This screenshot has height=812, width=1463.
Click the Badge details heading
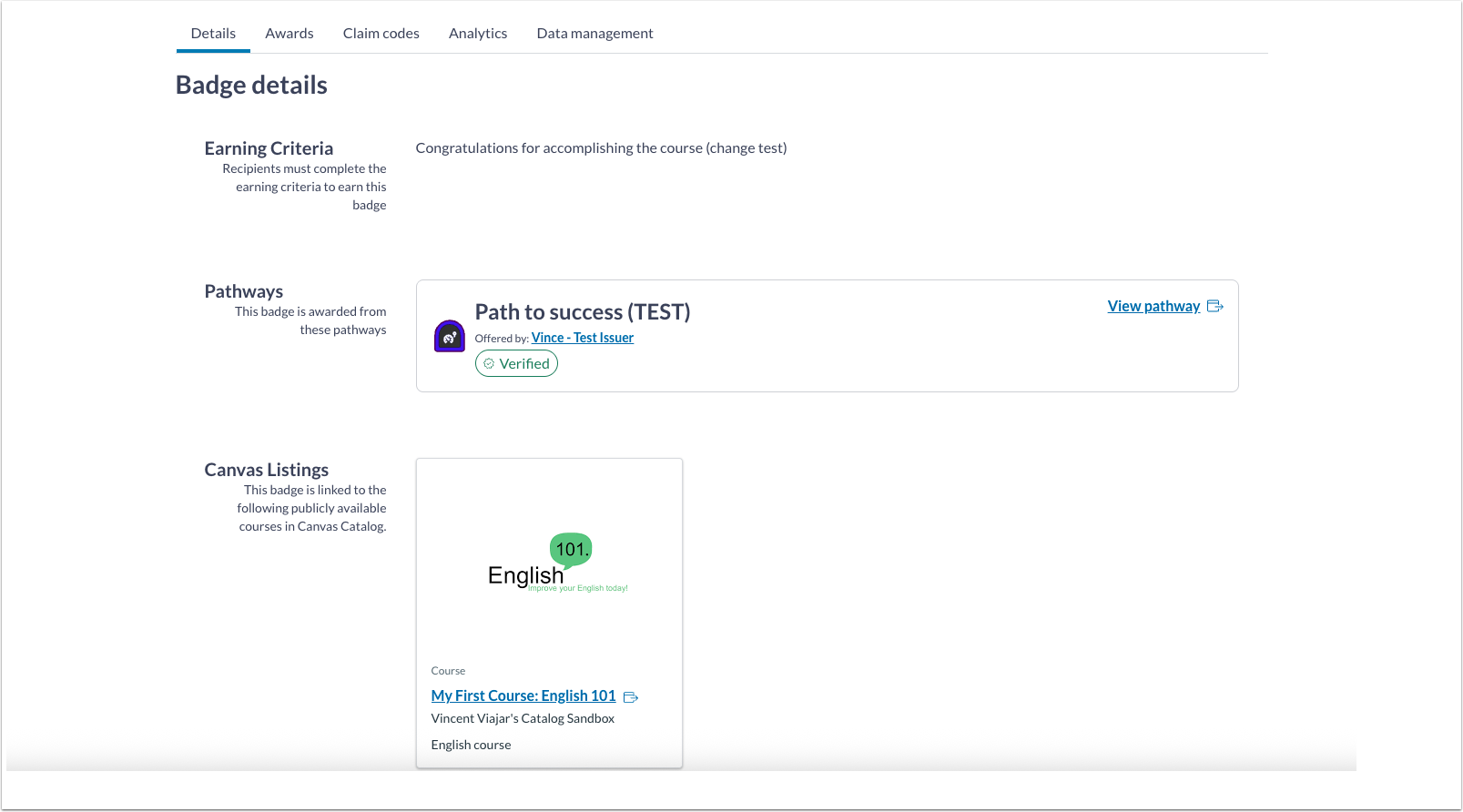tap(251, 85)
